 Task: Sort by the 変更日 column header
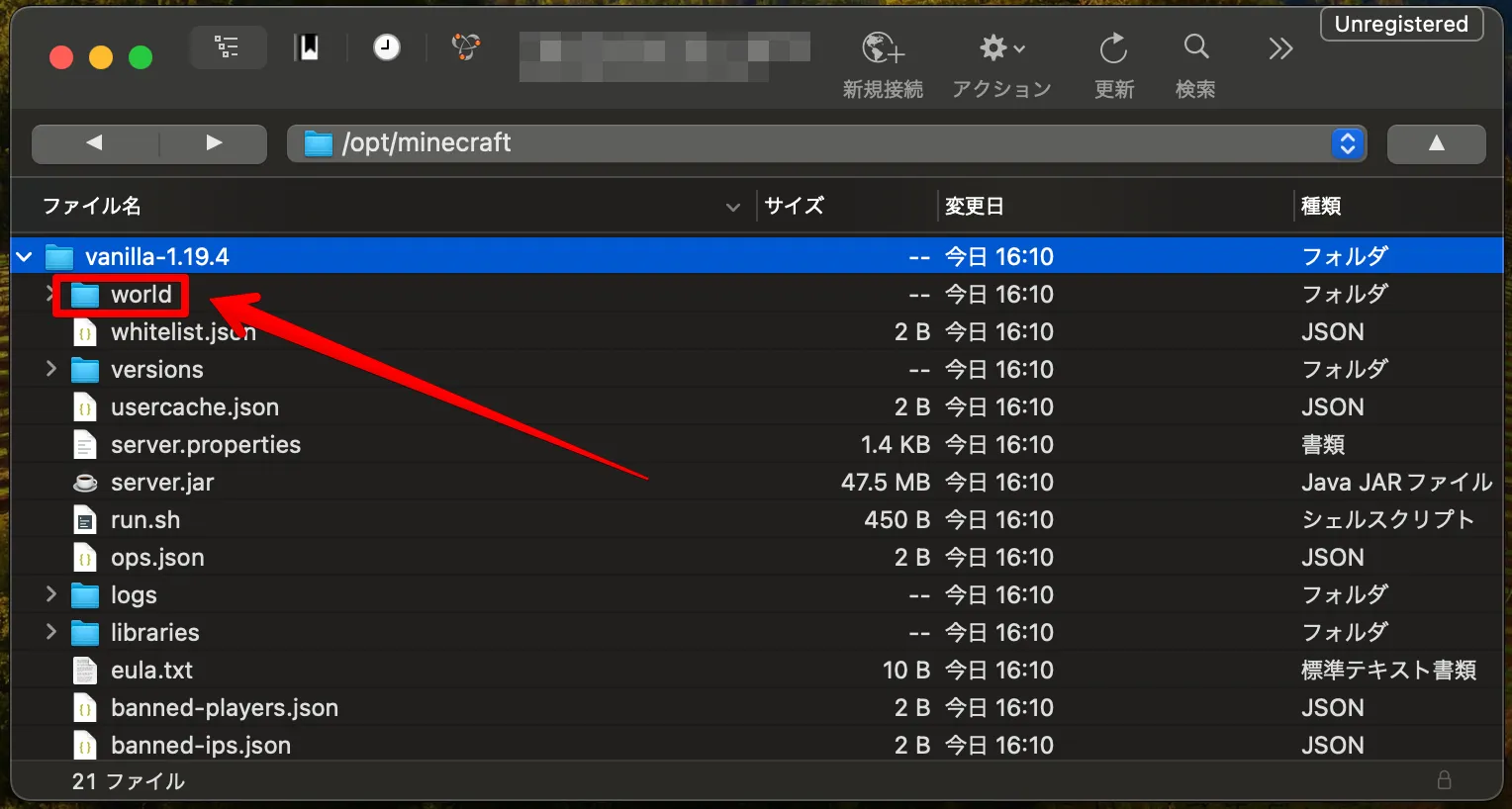pos(975,206)
